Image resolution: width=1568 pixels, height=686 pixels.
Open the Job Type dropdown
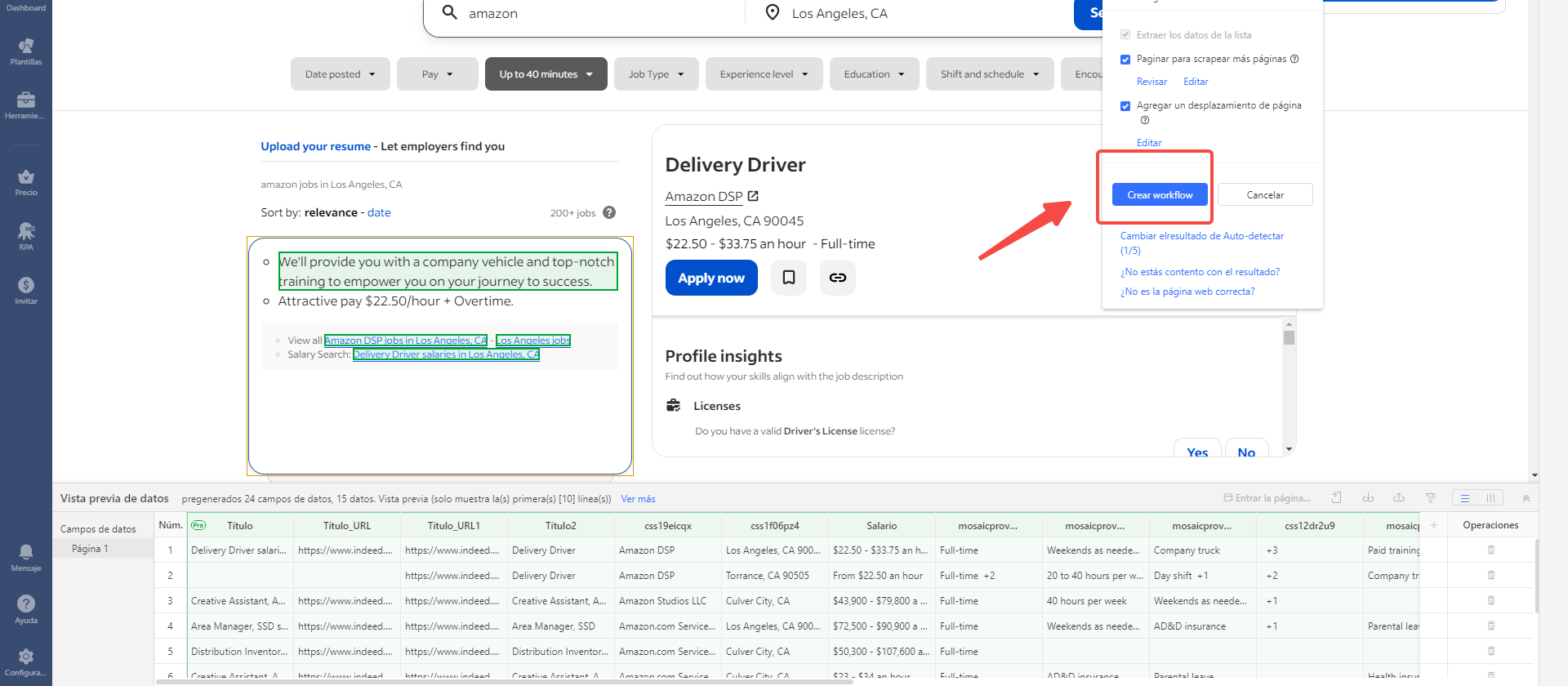point(656,74)
